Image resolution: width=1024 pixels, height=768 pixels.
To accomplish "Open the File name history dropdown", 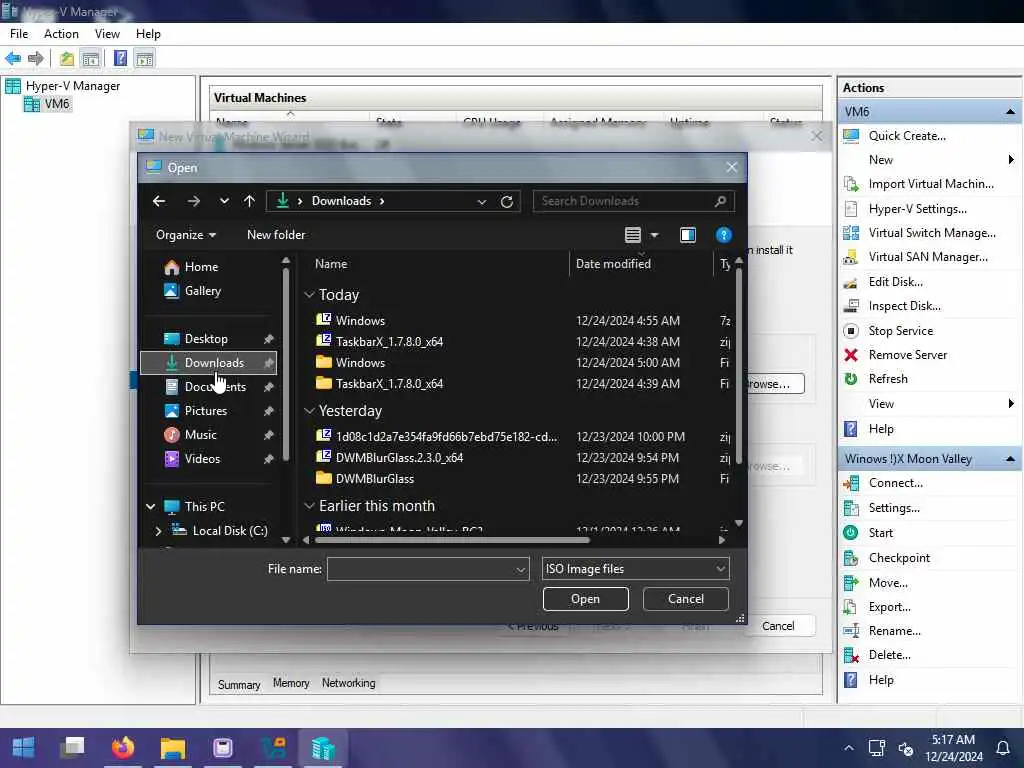I will (x=520, y=569).
